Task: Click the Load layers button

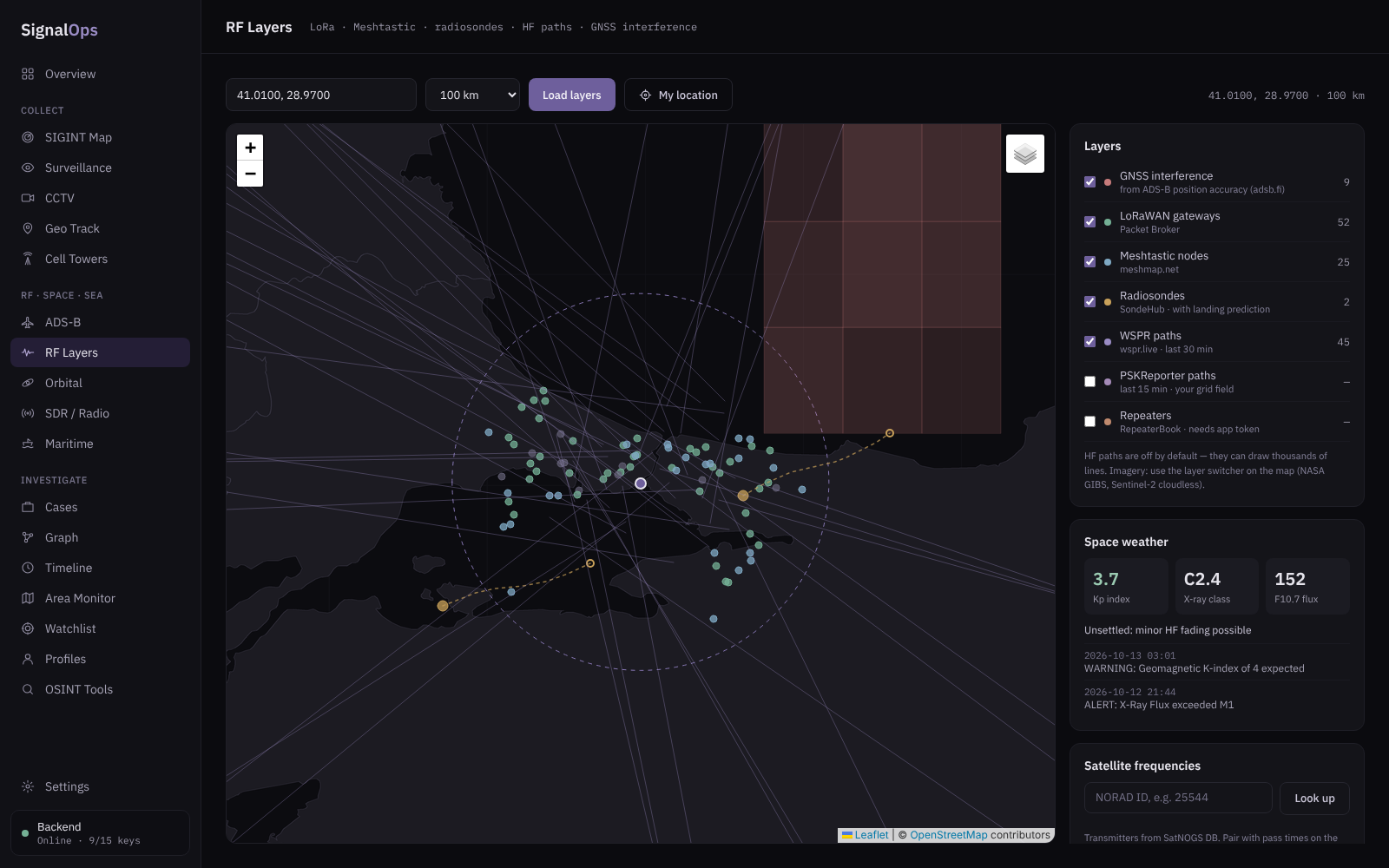Action: tap(572, 95)
